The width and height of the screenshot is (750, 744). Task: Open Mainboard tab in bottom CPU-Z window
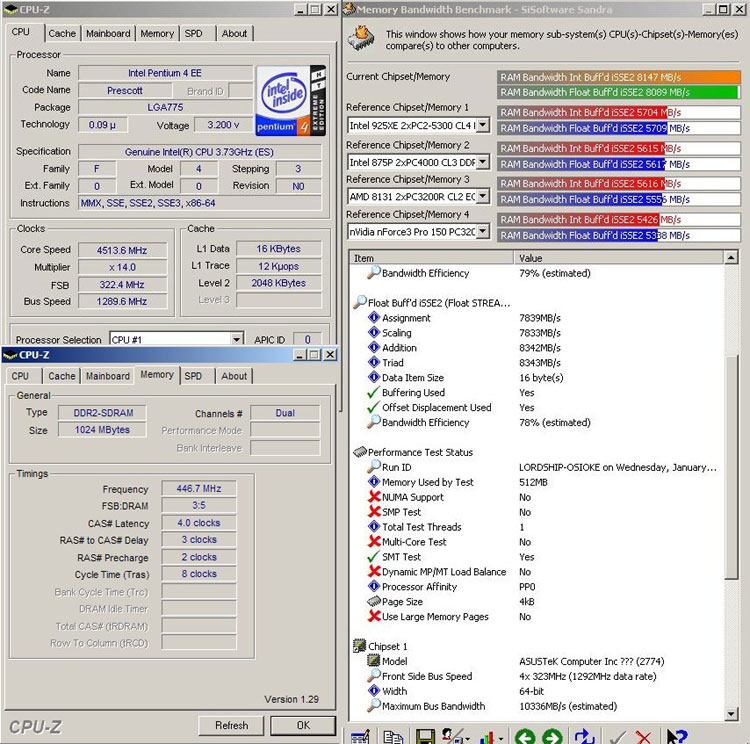(108, 376)
